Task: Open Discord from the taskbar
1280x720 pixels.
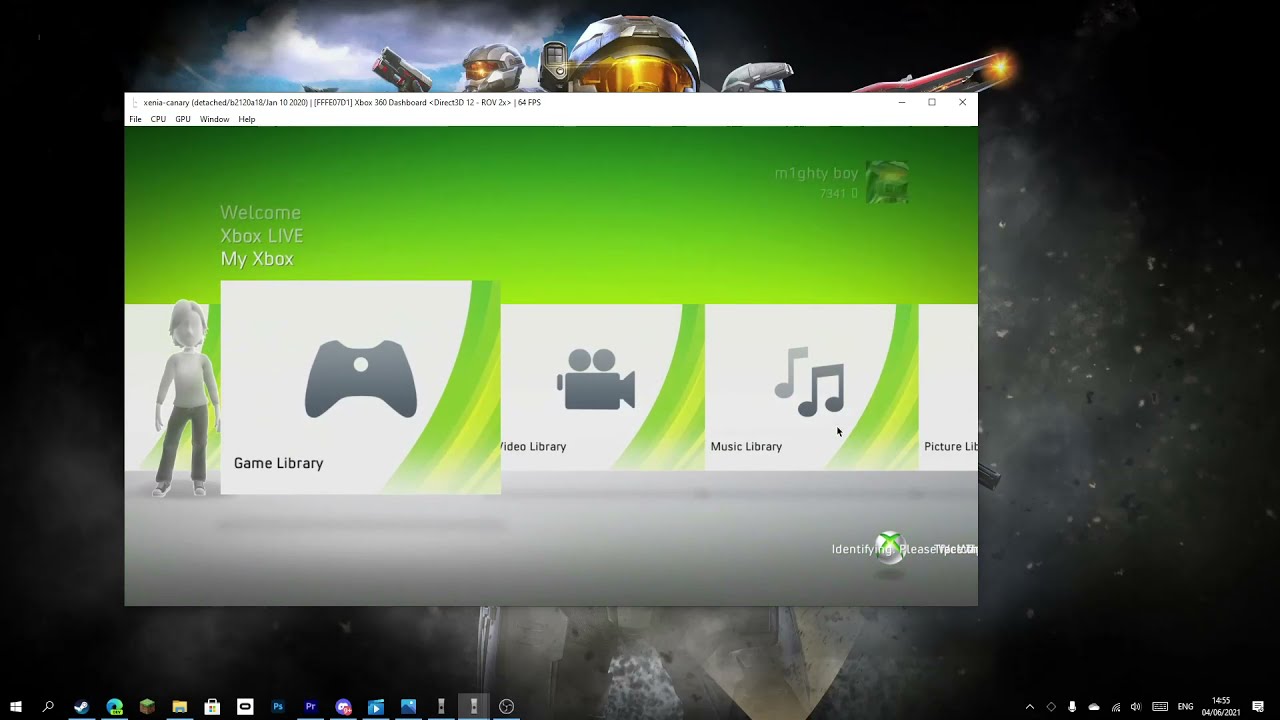Action: (343, 707)
